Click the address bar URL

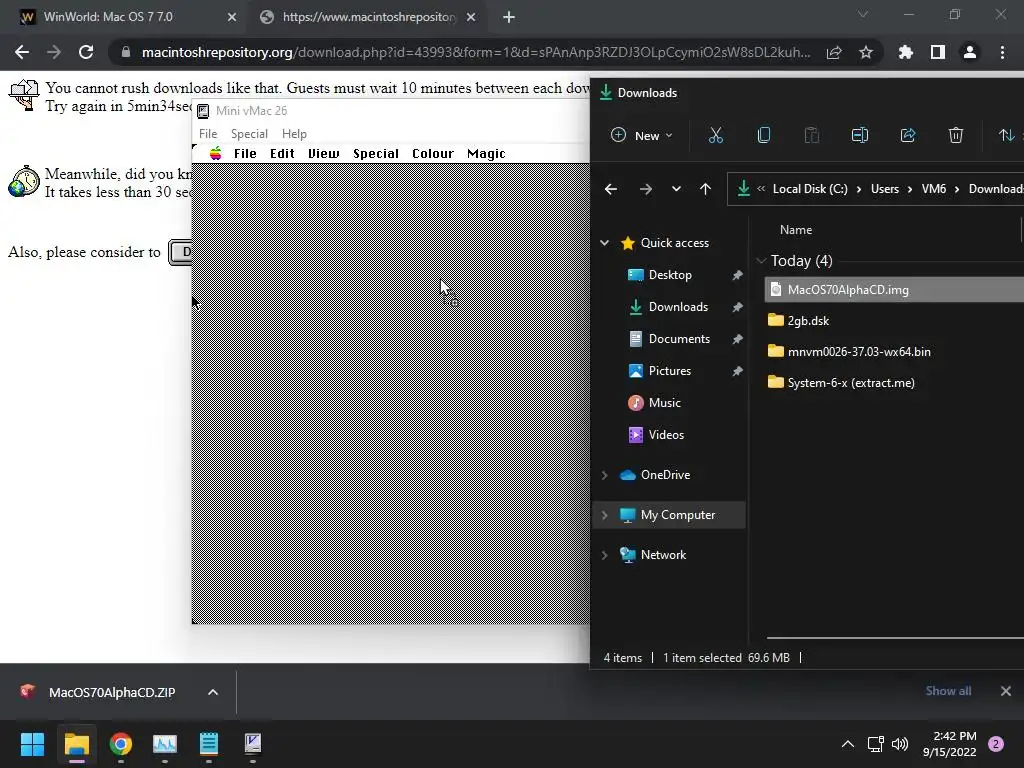(x=476, y=52)
